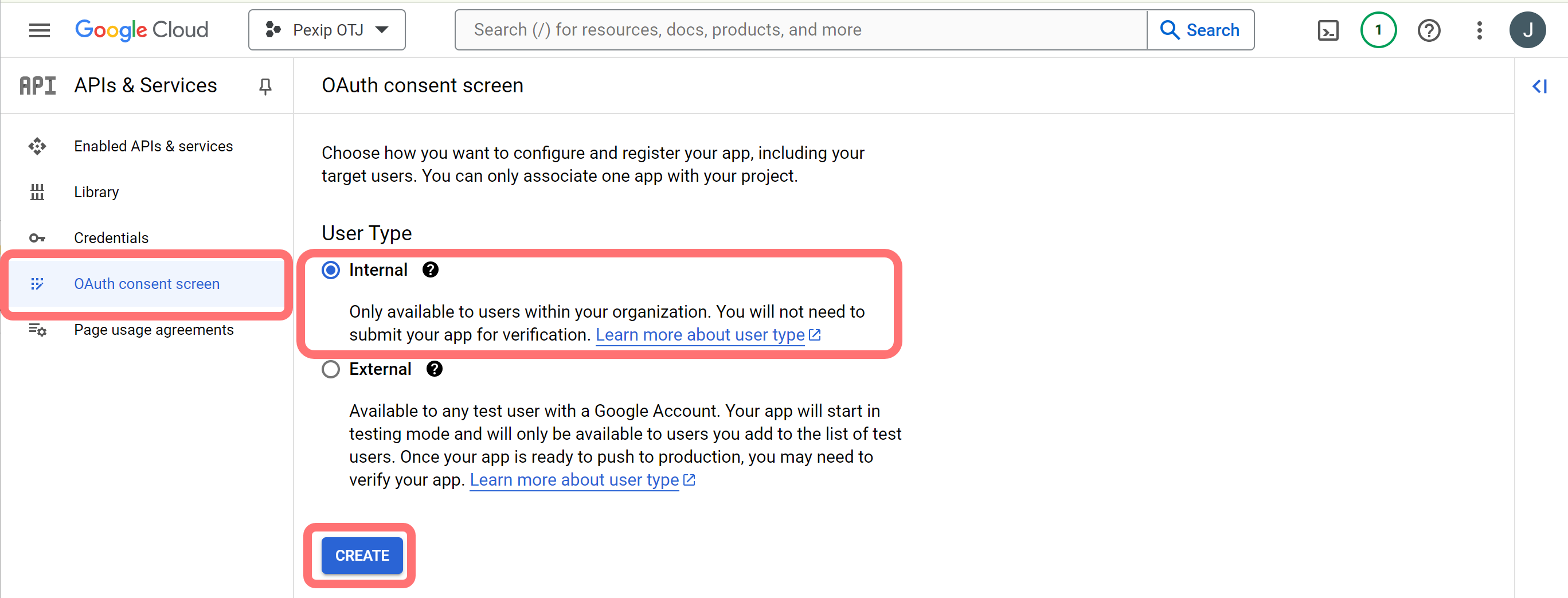Open the Library page in sidebar
1568x598 pixels.
pos(96,192)
